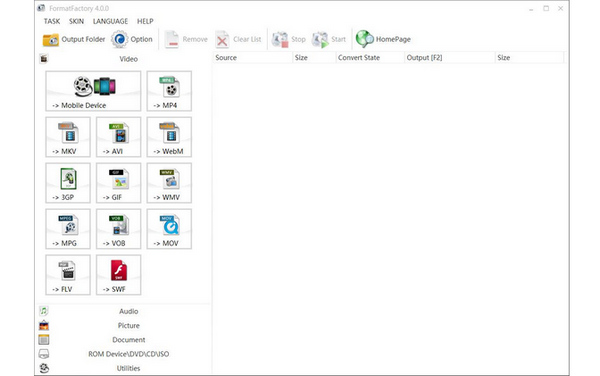Select the MPG conversion icon
The image size is (600, 376).
tap(68, 229)
